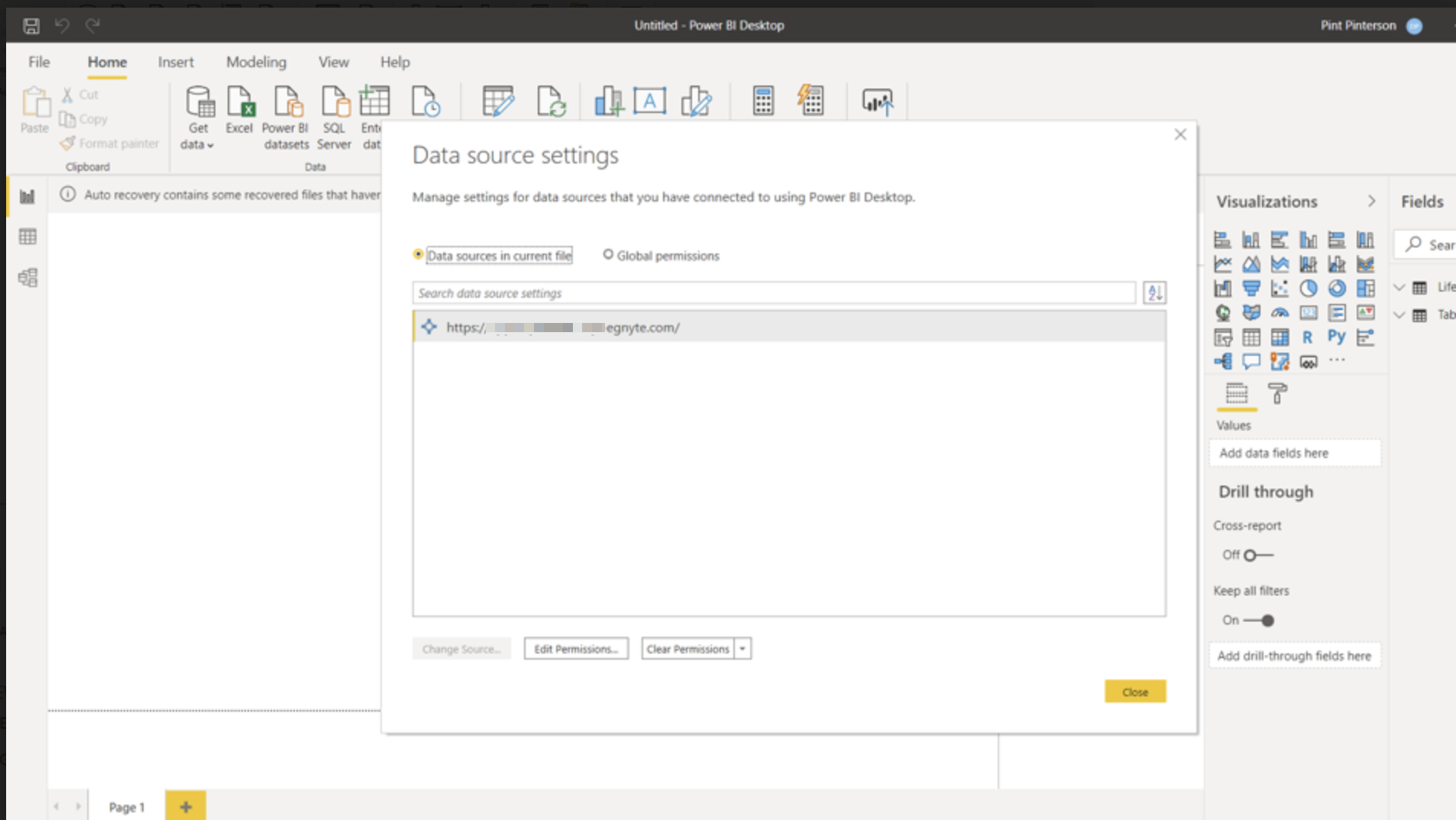Screen dimensions: 1456x820
Task: Click the Search data source settings field
Action: coord(774,293)
